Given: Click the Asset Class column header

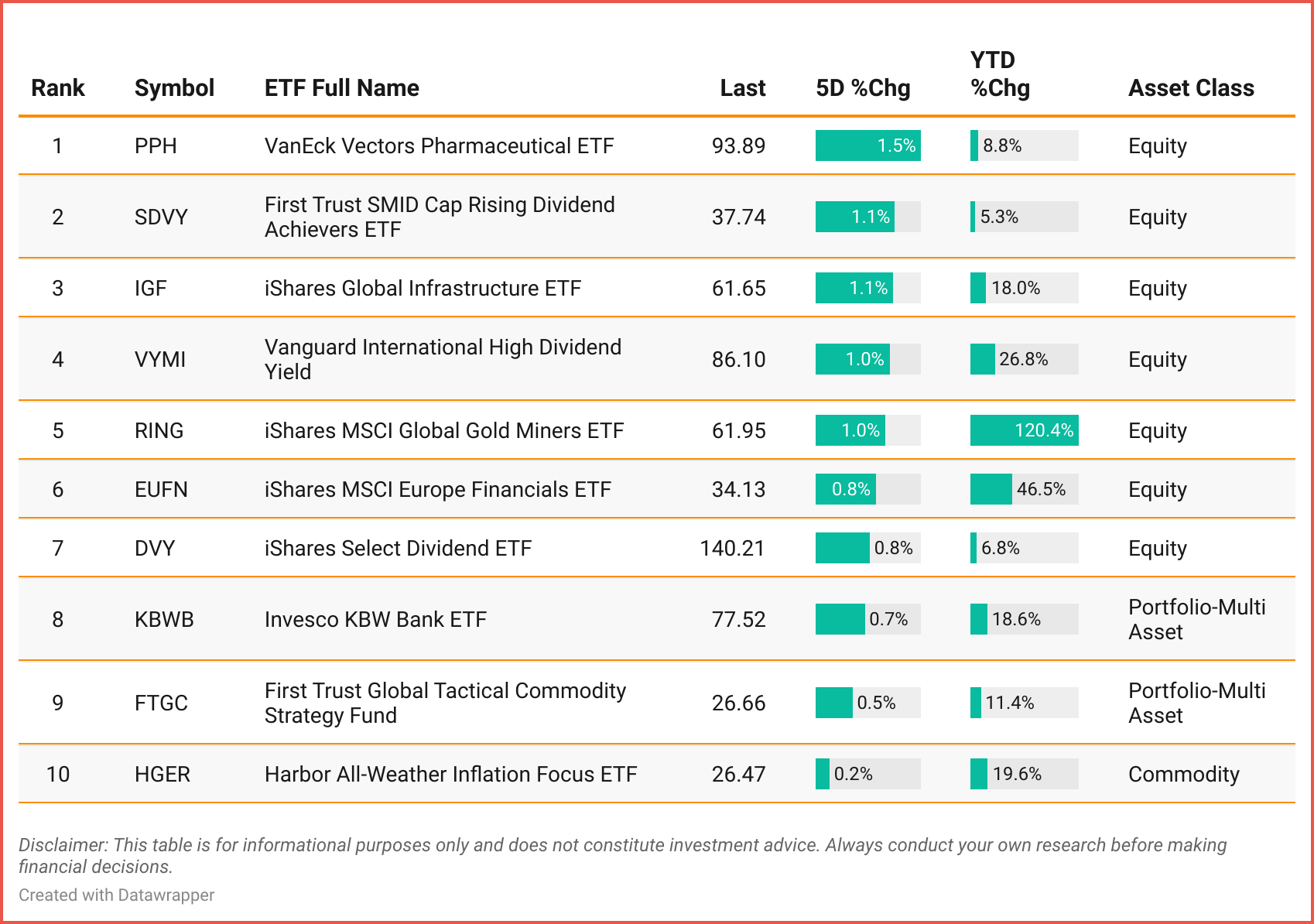Looking at the screenshot, I should tap(1191, 88).
